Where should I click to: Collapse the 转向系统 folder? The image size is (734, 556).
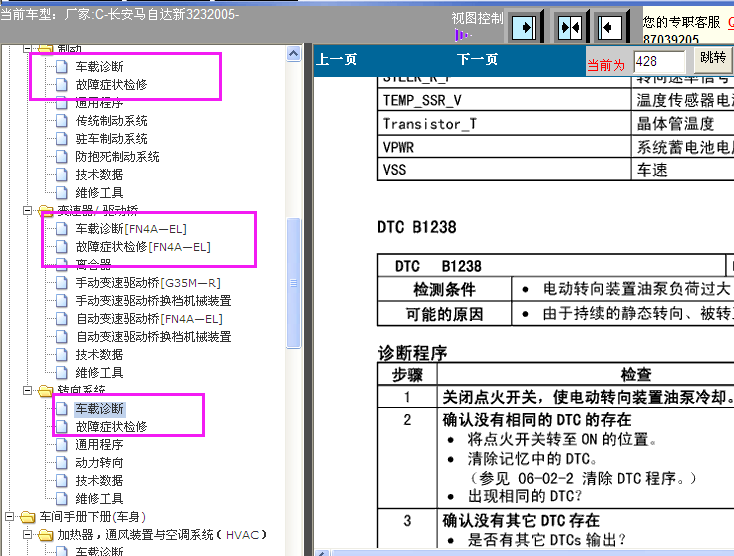click(x=28, y=390)
